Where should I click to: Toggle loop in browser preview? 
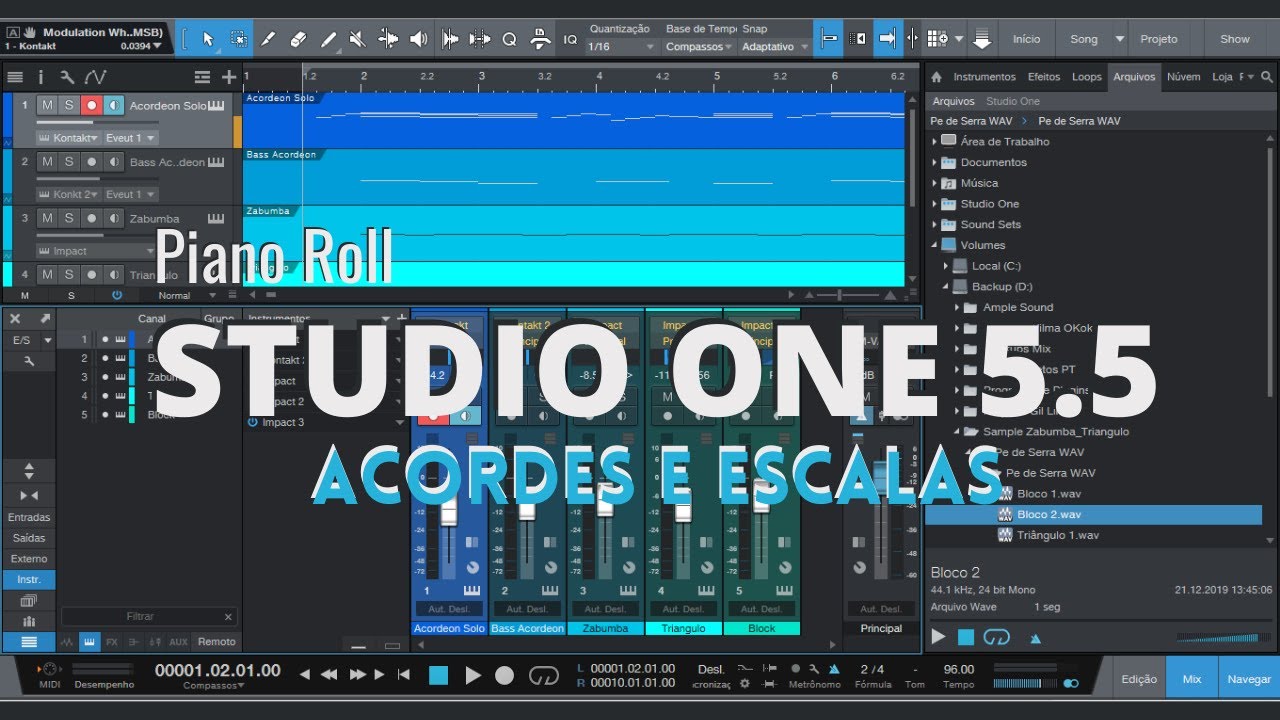pyautogui.click(x=997, y=637)
